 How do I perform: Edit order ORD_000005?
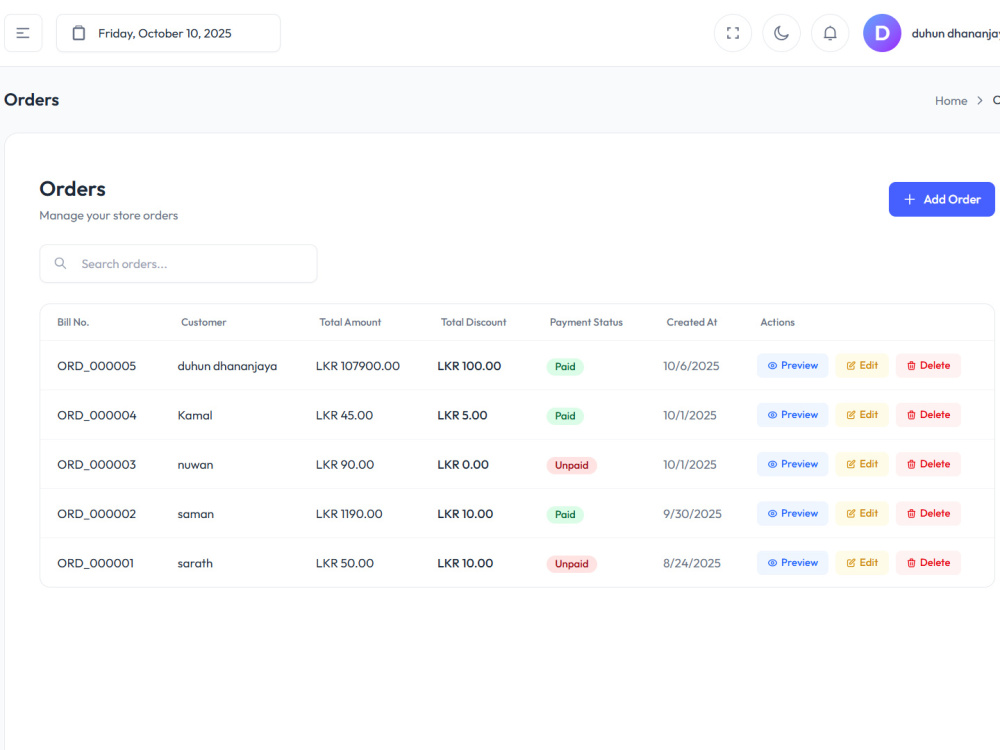(x=862, y=365)
